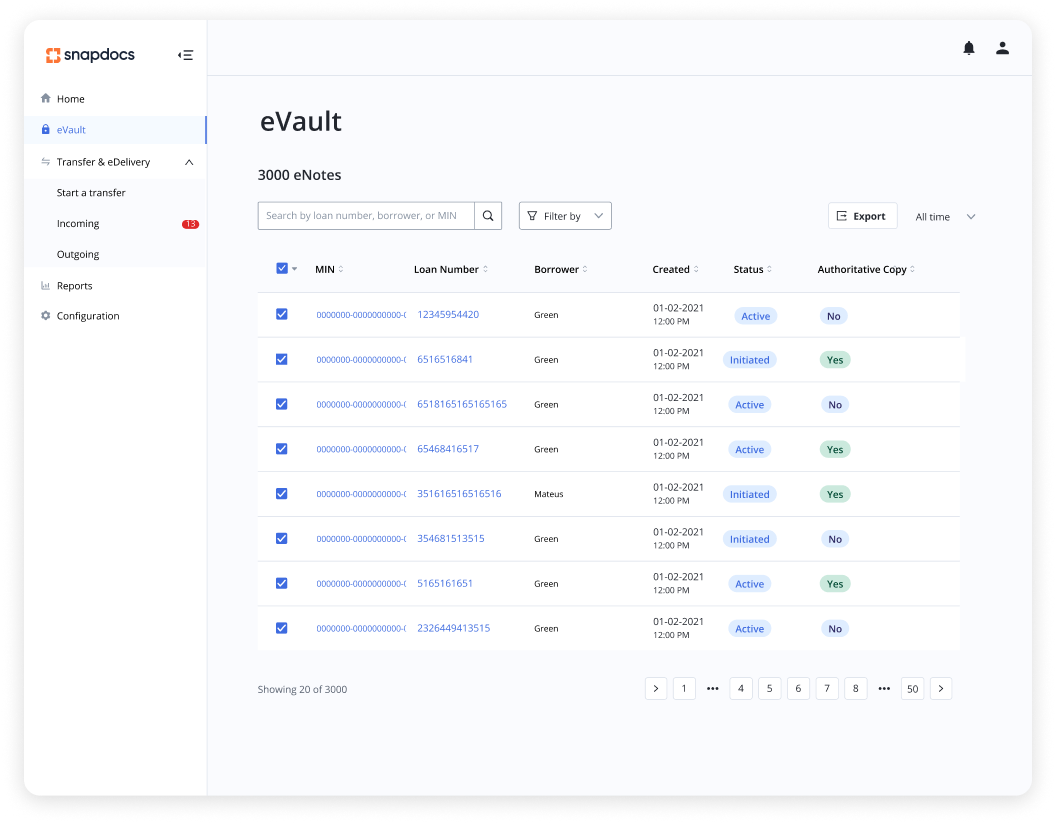
Task: Open the Filter by dropdown
Action: [x=565, y=215]
